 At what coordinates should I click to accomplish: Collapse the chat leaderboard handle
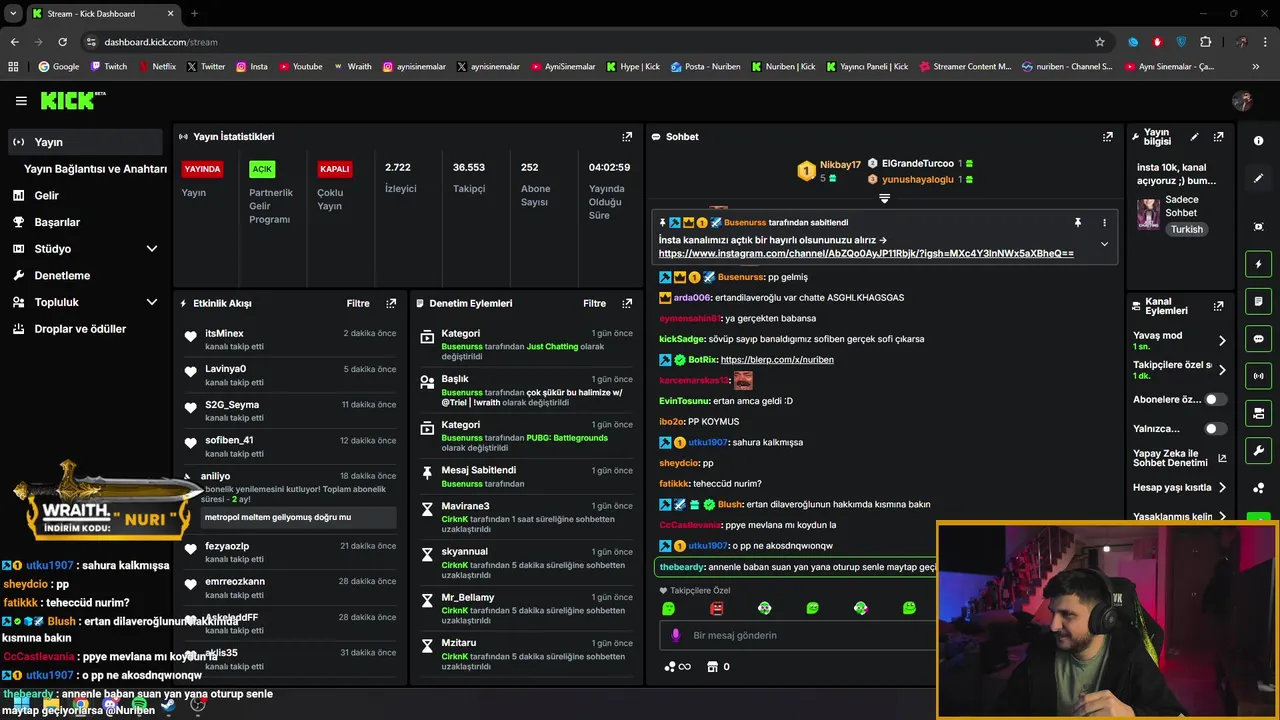click(x=884, y=199)
